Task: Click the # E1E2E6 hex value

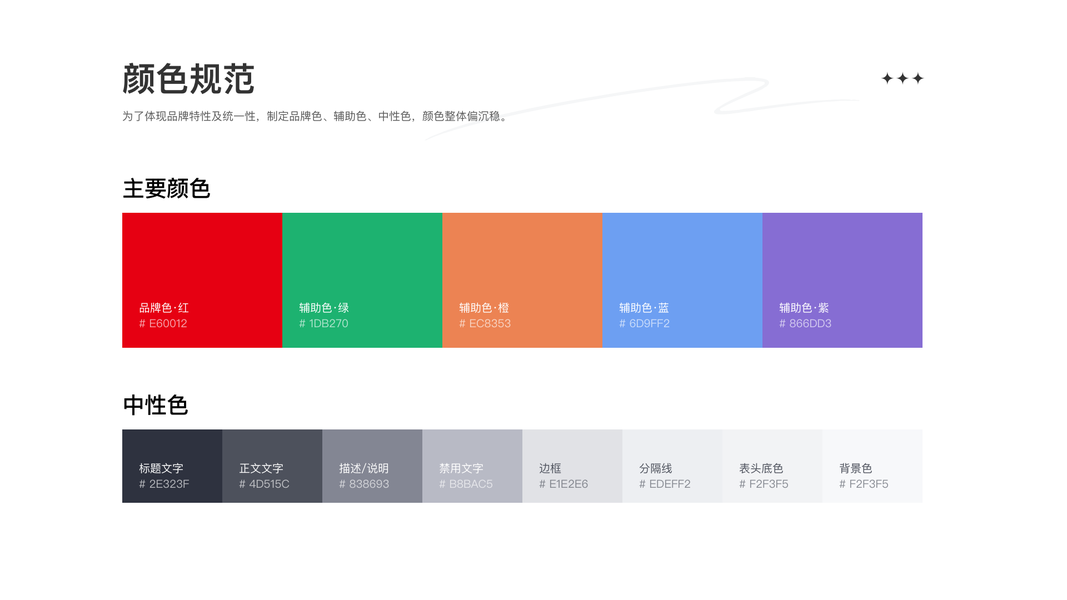Action: pyautogui.click(x=563, y=484)
